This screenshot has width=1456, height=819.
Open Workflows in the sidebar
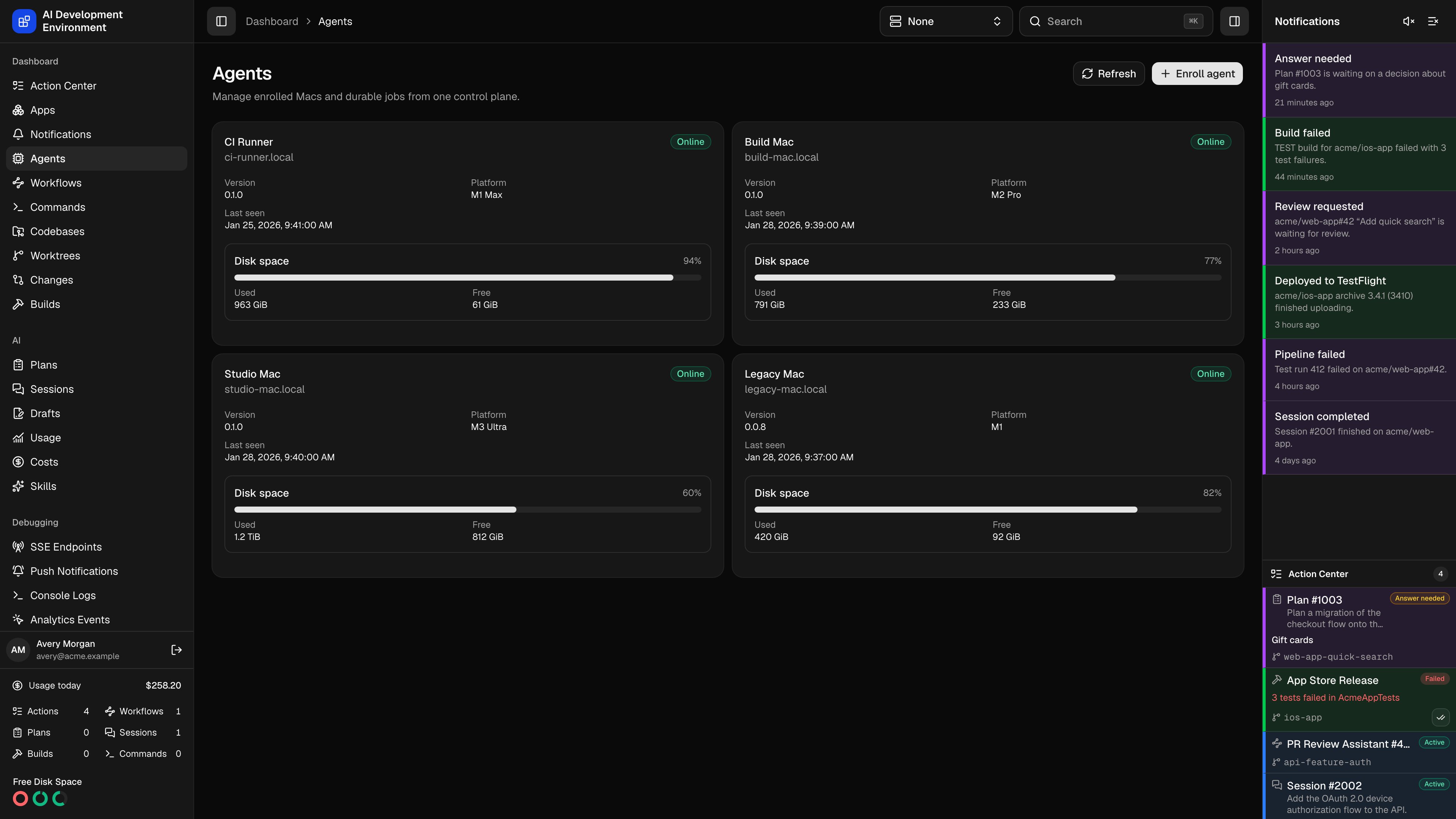coord(97,182)
